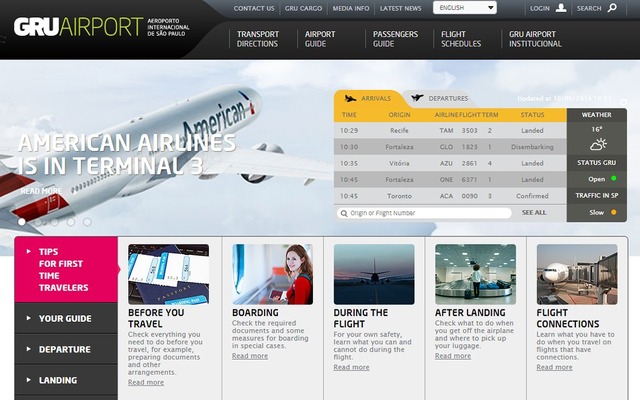The image size is (640, 400).
Task: Click the Flight Connections heading
Action: click(x=568, y=318)
